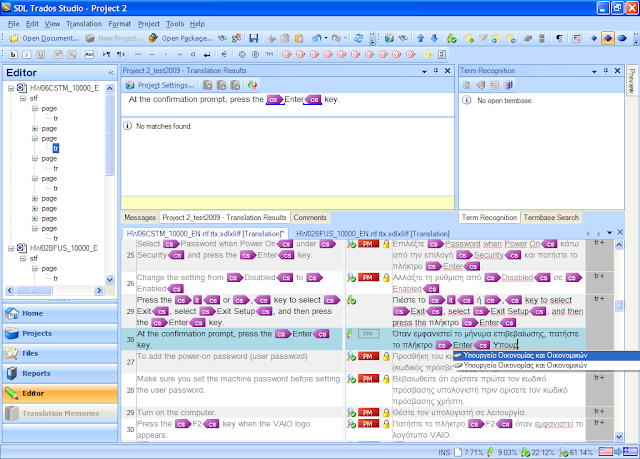Open Project Settings in Translation Results
Viewport: 640px width, 459px height.
160,85
